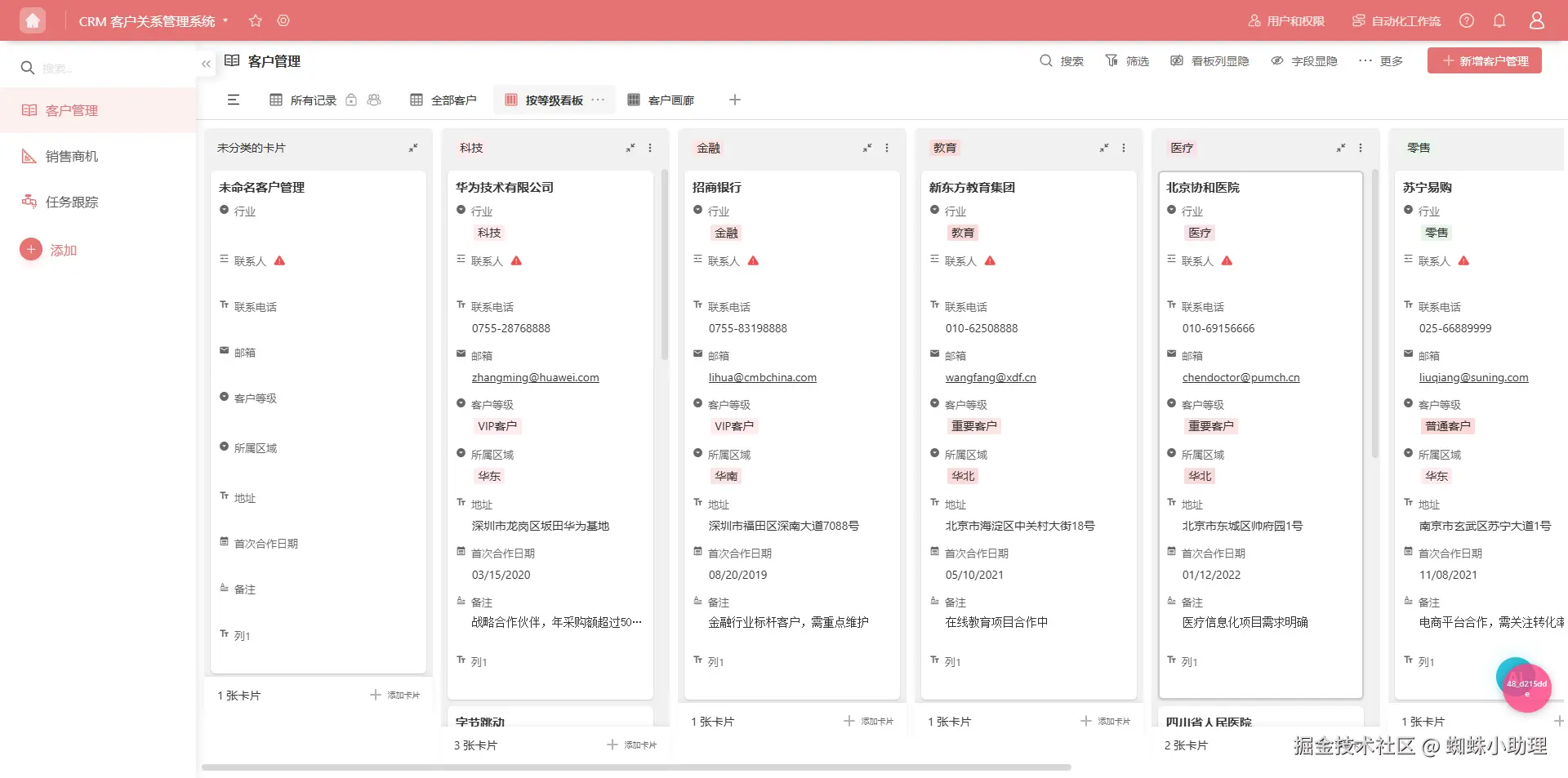The image size is (1568, 778).
Task: Open the 医疗 column more menu
Action: point(1361,148)
